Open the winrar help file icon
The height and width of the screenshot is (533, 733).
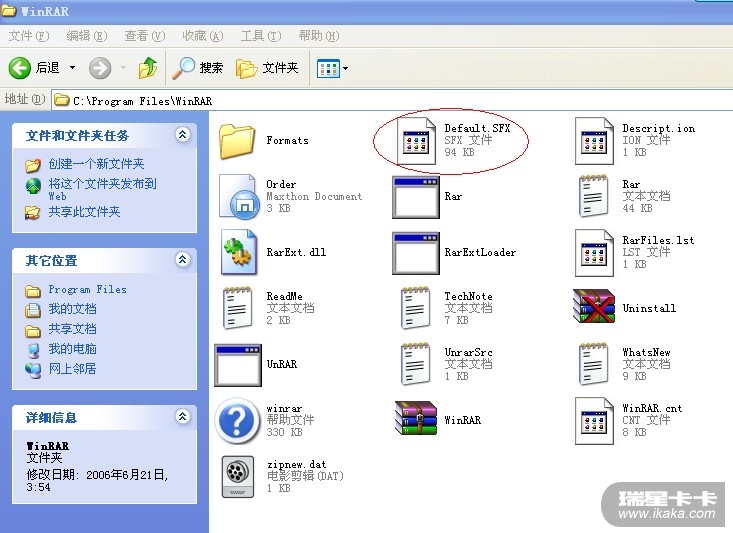[x=237, y=420]
